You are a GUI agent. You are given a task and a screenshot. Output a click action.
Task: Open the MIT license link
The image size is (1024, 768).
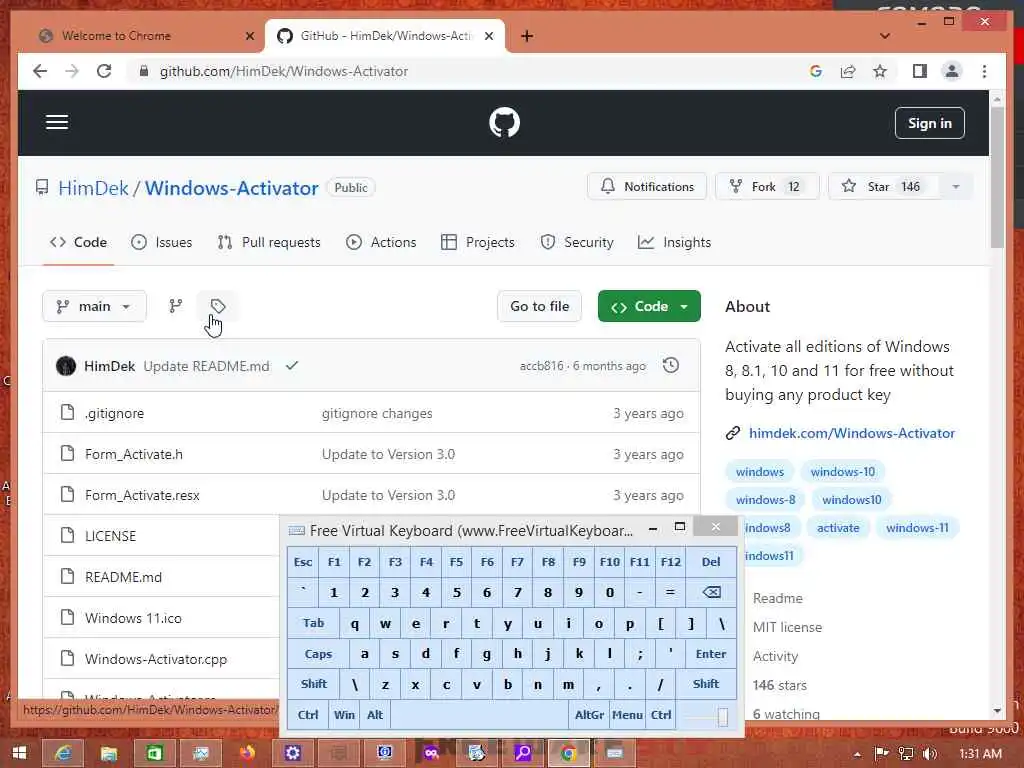coord(787,627)
